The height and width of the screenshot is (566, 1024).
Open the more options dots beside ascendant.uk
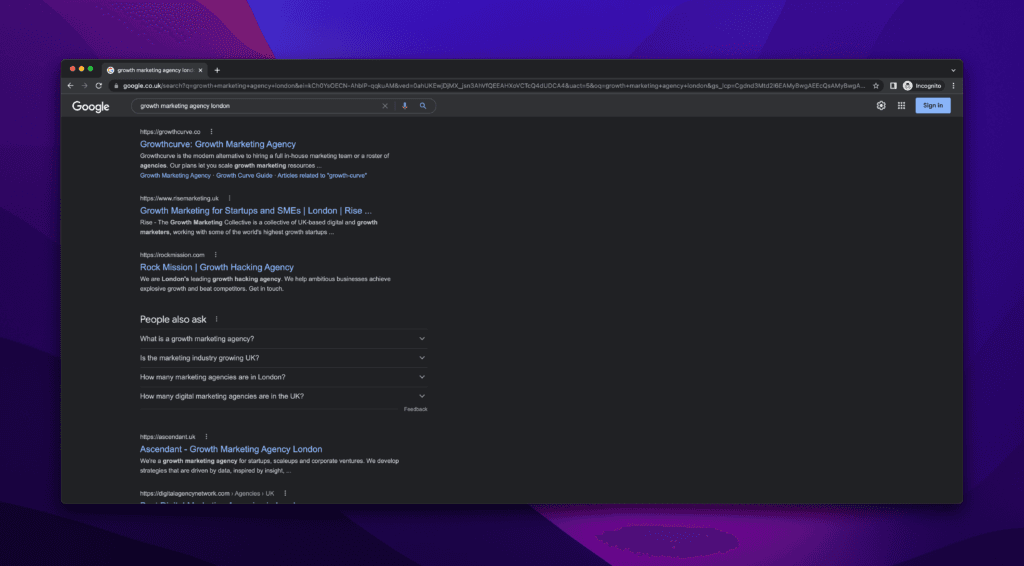206,437
